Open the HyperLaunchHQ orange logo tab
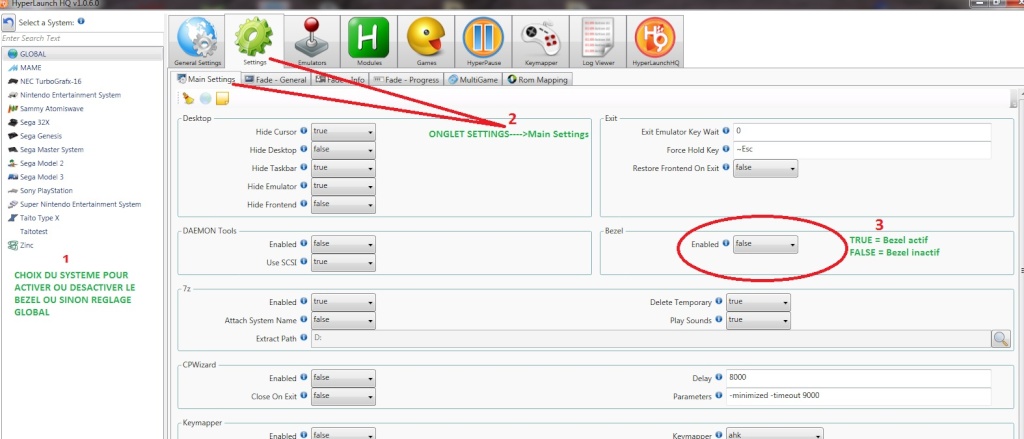 coord(654,42)
